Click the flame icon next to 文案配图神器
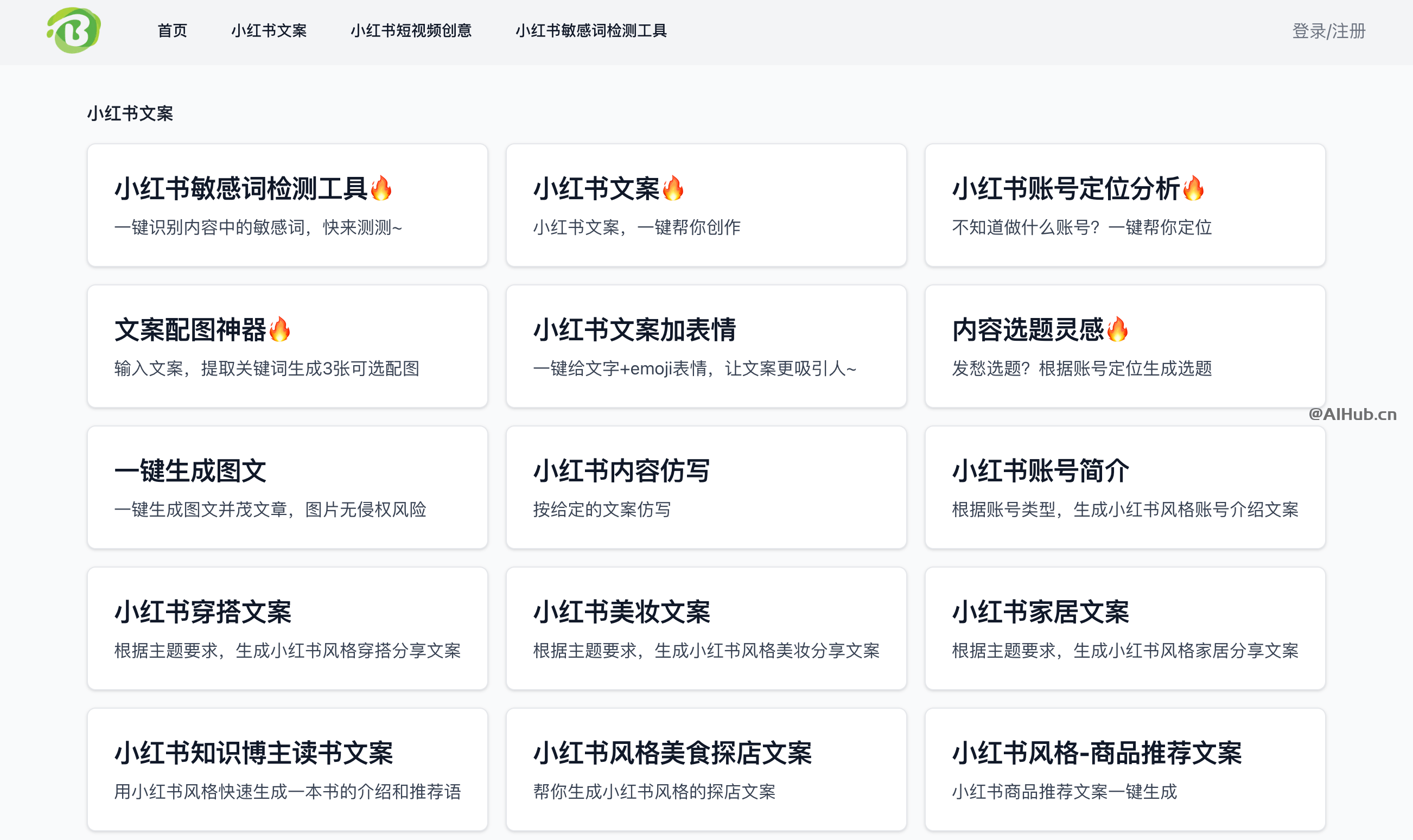Screen dimensions: 1413x840 coord(279,329)
